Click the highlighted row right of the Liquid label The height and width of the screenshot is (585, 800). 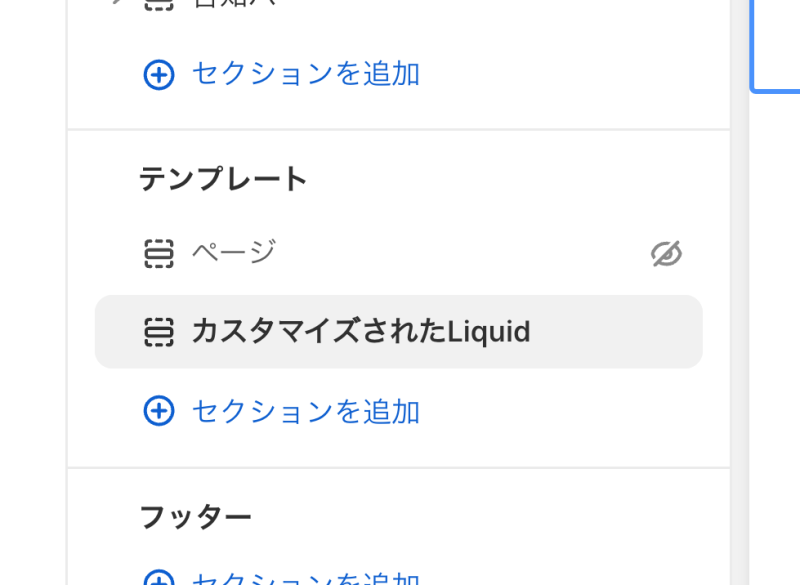click(616, 332)
